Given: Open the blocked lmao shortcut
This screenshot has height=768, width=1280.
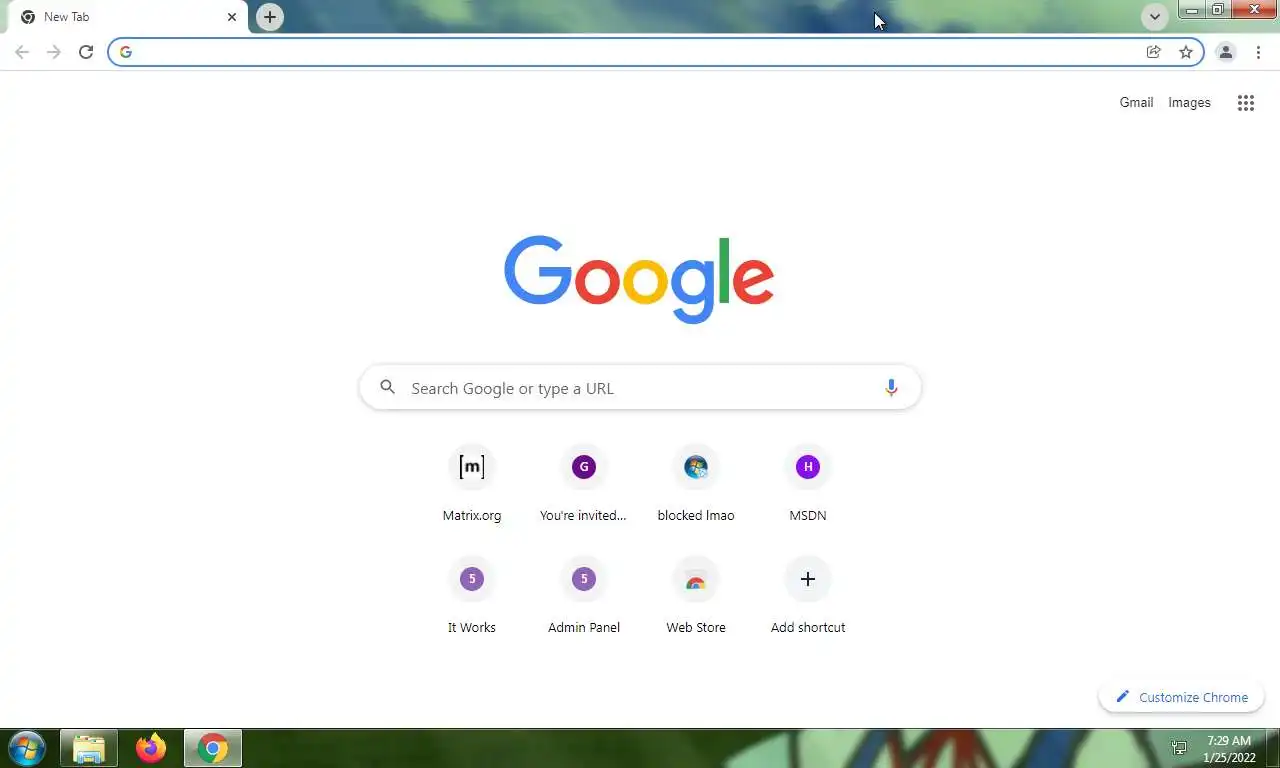Looking at the screenshot, I should tap(696, 486).
